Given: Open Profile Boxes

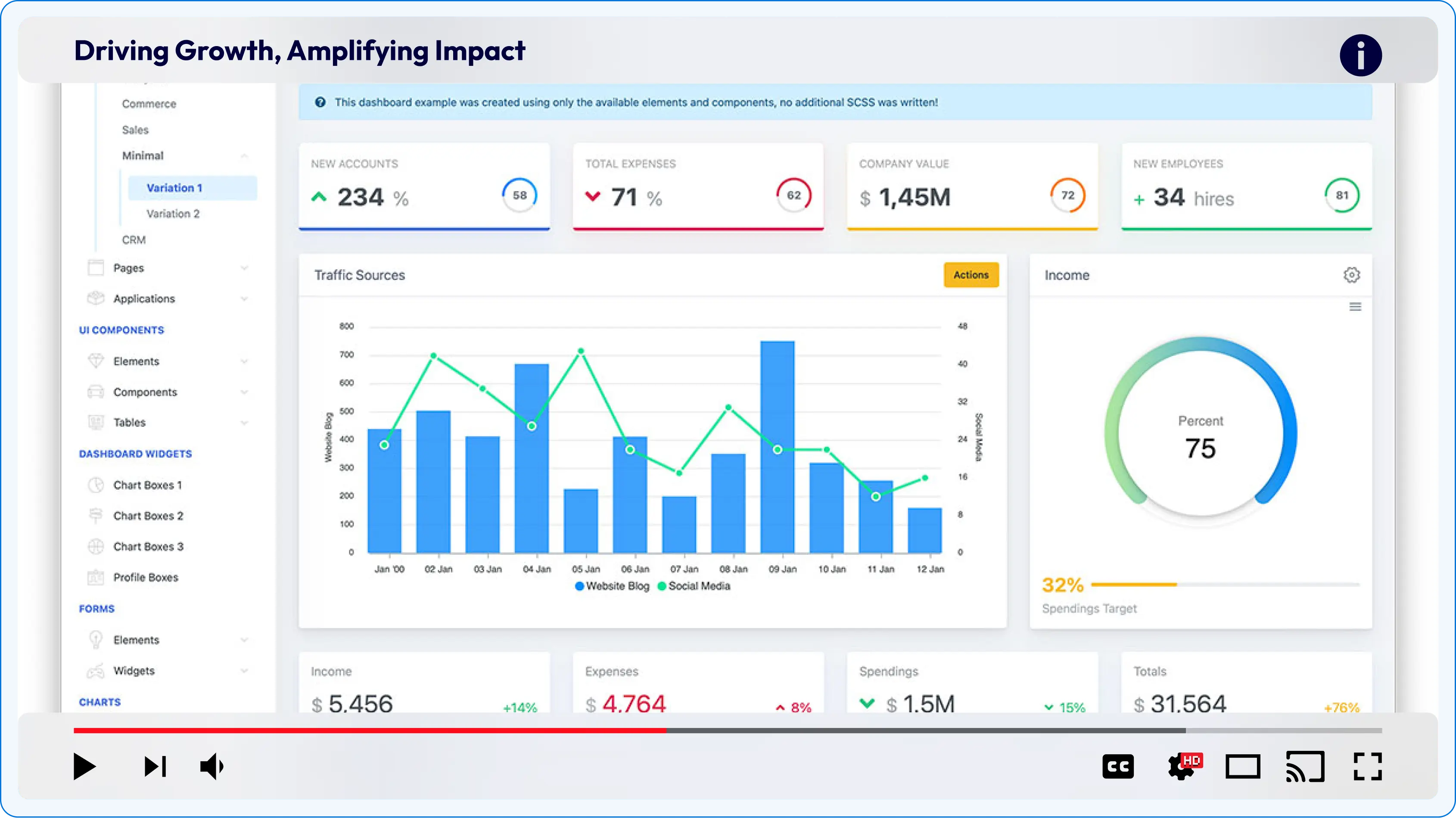Looking at the screenshot, I should [146, 577].
